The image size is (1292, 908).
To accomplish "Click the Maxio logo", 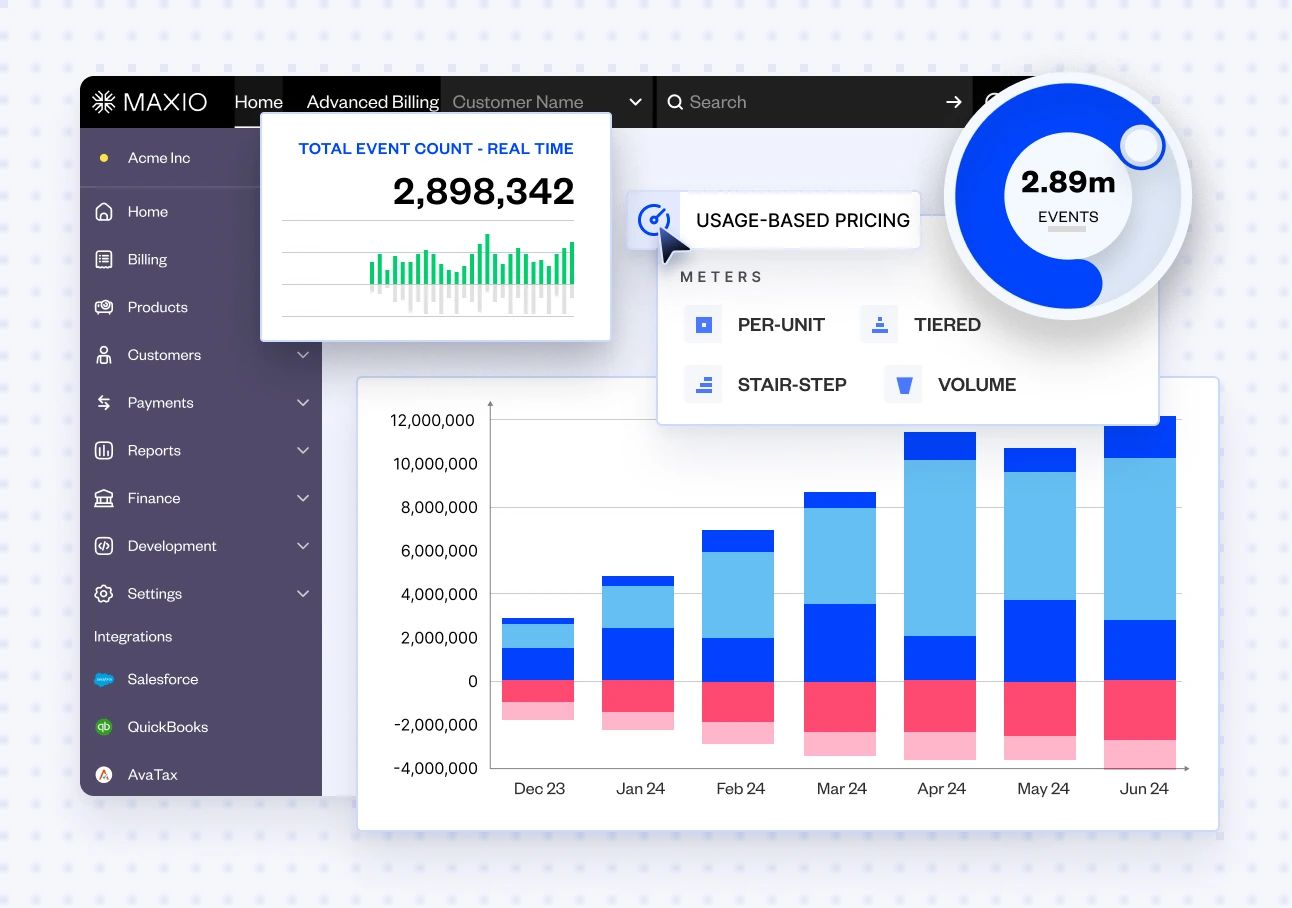I will pyautogui.click(x=152, y=101).
